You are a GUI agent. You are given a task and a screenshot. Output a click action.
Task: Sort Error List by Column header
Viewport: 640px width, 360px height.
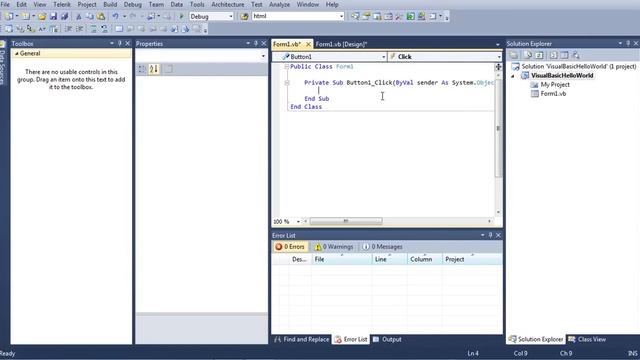[x=425, y=259]
